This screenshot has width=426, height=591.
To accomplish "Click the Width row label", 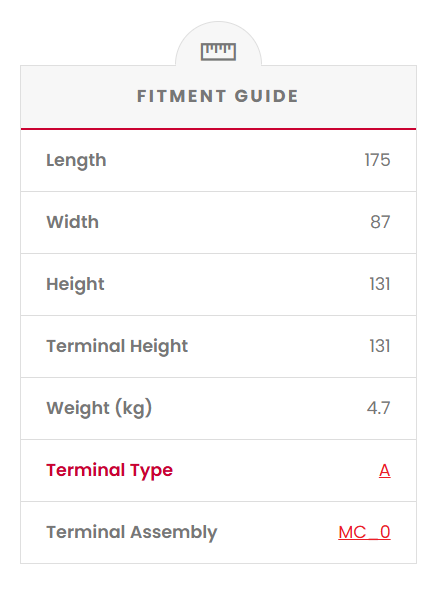I will tap(72, 222).
